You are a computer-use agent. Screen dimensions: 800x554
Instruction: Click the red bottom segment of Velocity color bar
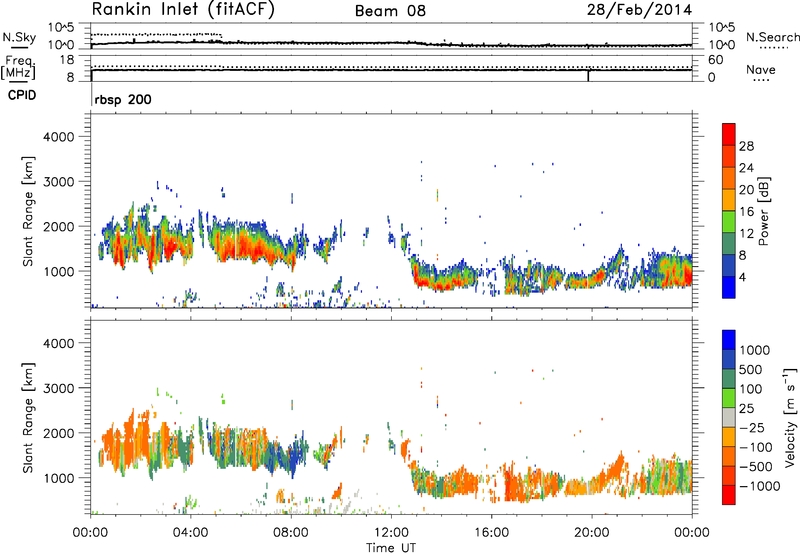(729, 495)
